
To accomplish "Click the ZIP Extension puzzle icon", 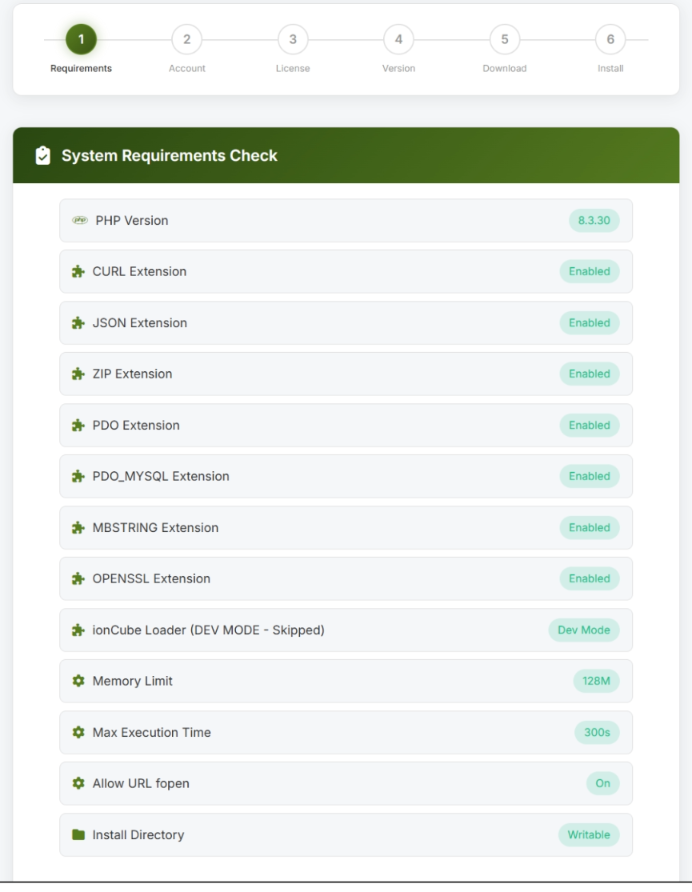I will coord(78,374).
